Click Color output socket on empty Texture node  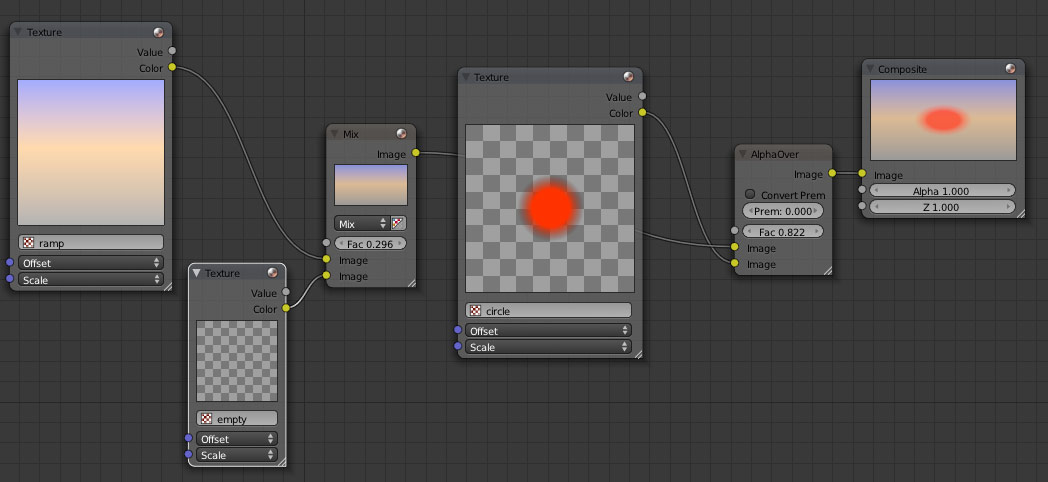coord(286,308)
